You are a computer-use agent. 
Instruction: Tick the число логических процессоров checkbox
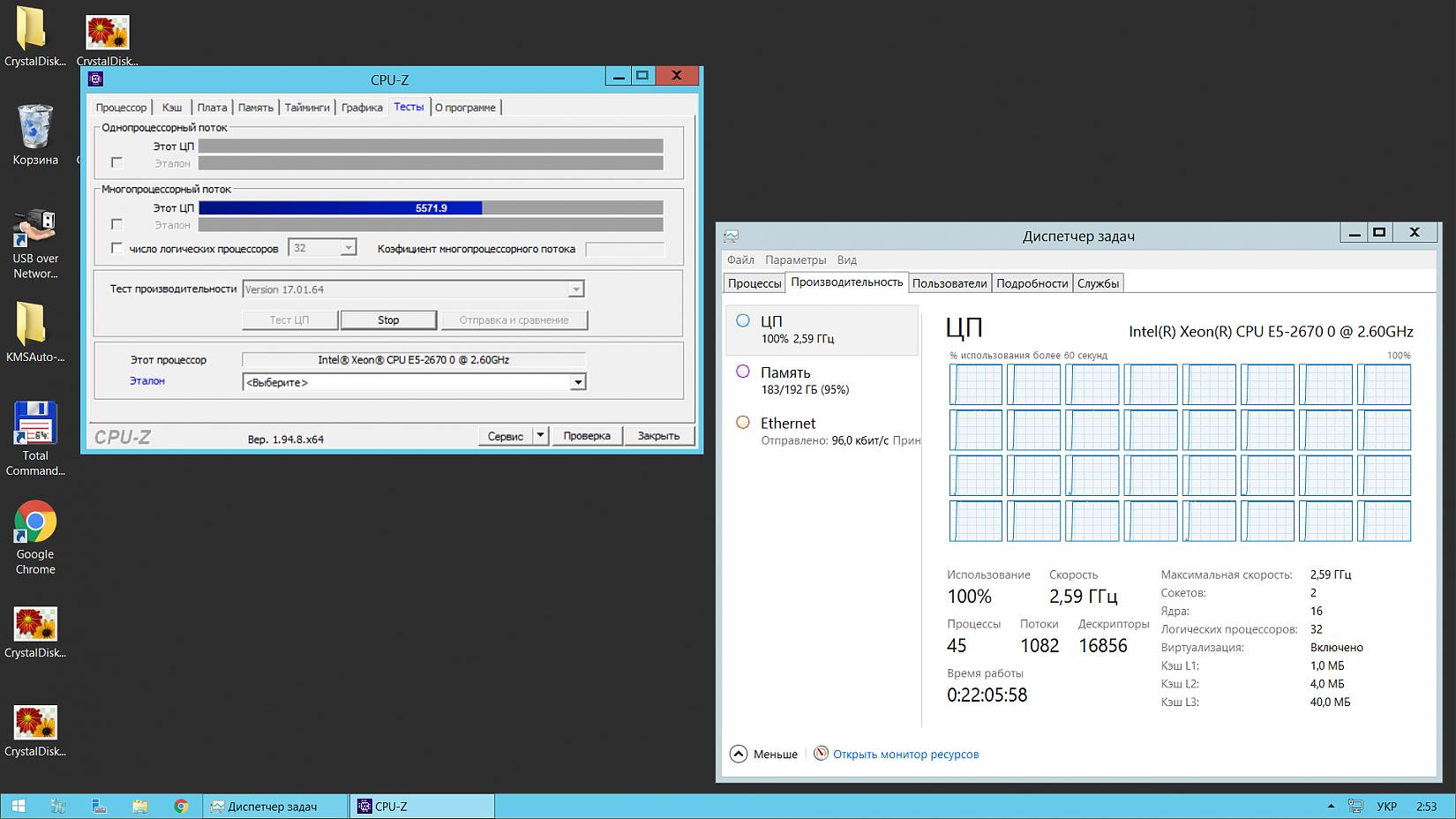[116, 249]
